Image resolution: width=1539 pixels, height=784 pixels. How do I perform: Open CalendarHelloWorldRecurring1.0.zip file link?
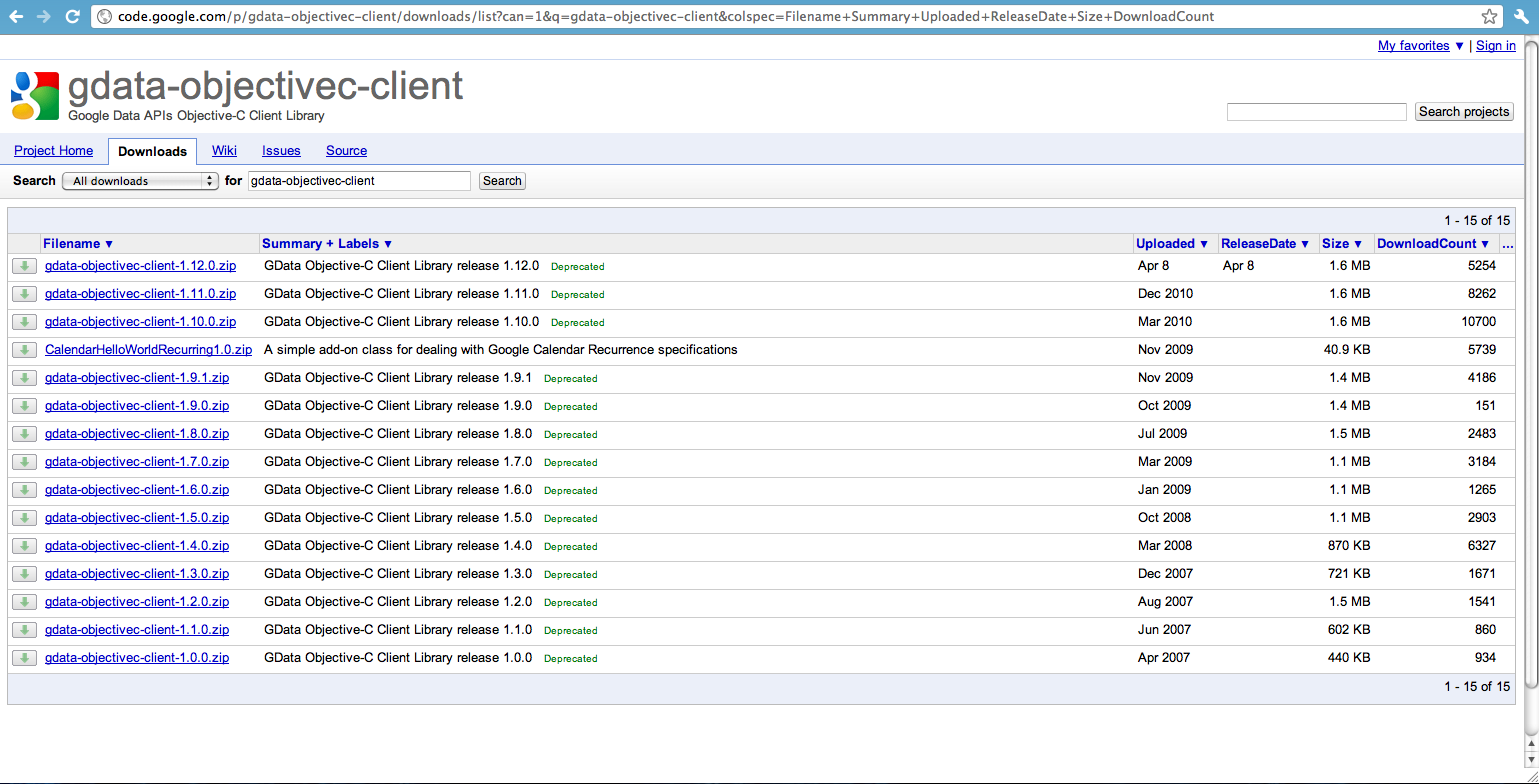point(148,350)
